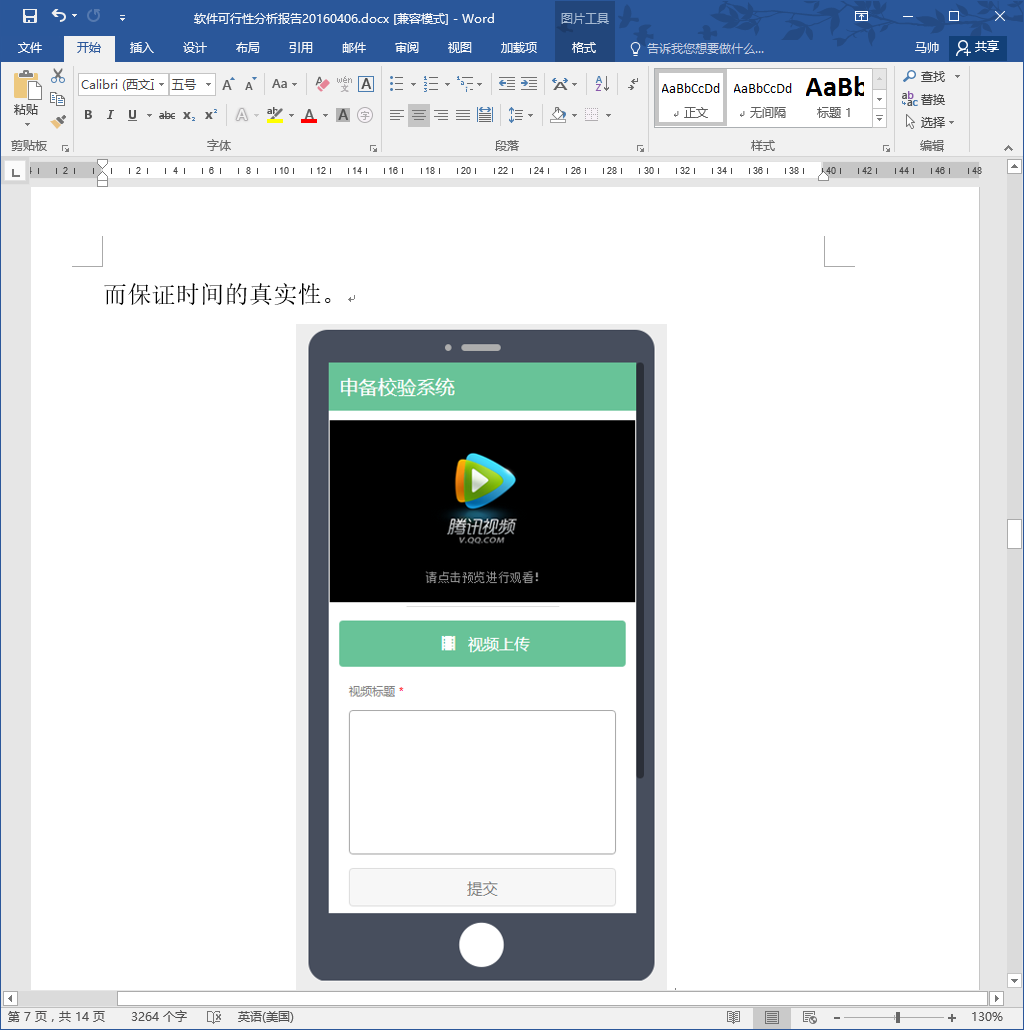Click the Copy icon in clipboard group
Viewport: 1024px width, 1030px height.
pos(58,99)
